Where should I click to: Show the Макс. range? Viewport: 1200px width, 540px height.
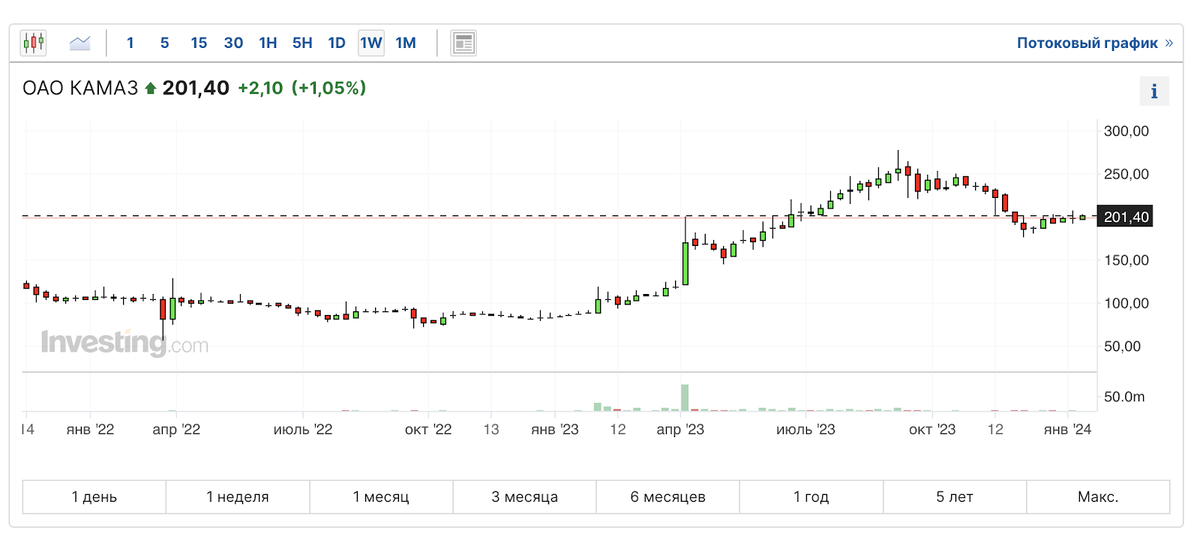(x=1098, y=496)
